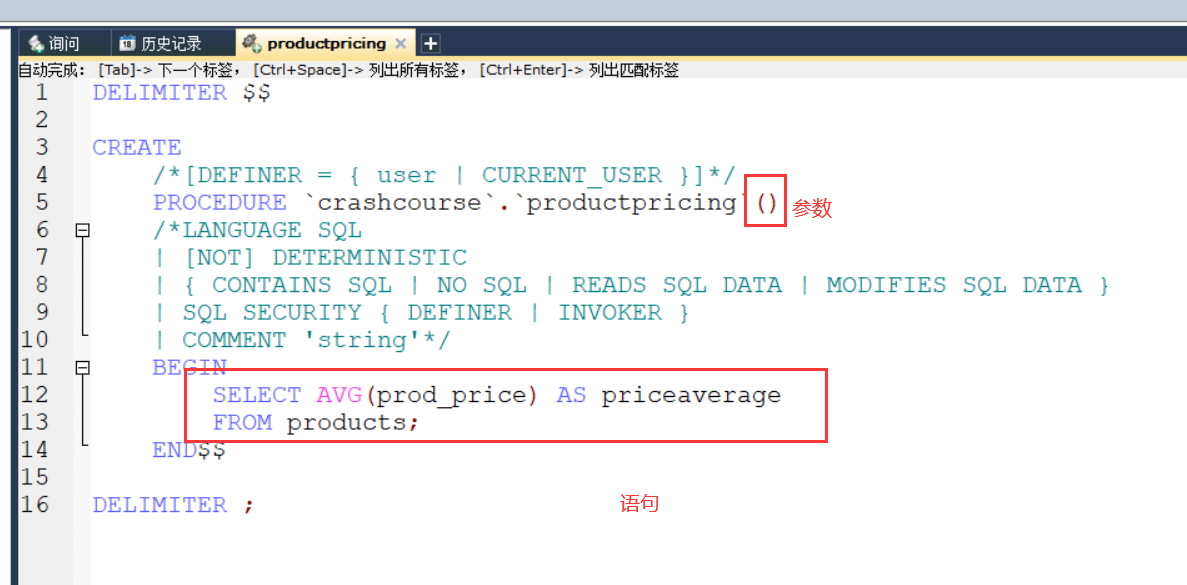Image resolution: width=1187 pixels, height=585 pixels.
Task: Click the calendar icon on the 历史记录 tab
Action: [126, 43]
